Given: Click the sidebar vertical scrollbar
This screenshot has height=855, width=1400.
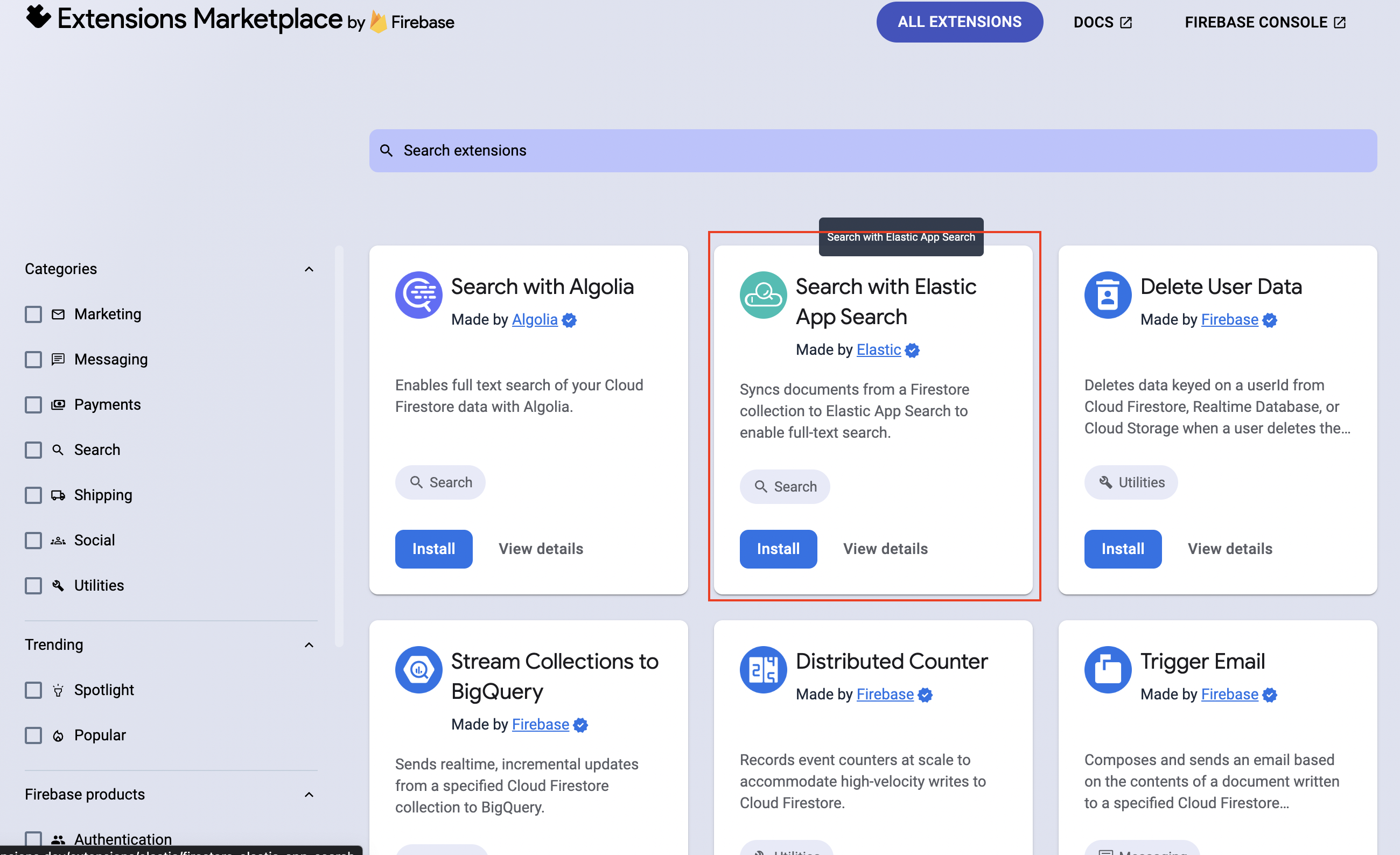Looking at the screenshot, I should pyautogui.click(x=339, y=446).
